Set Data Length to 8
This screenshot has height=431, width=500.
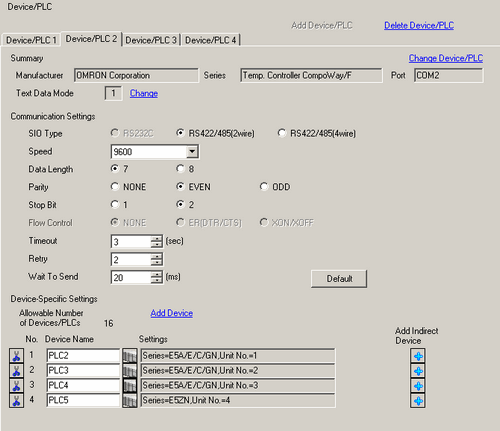click(x=185, y=169)
